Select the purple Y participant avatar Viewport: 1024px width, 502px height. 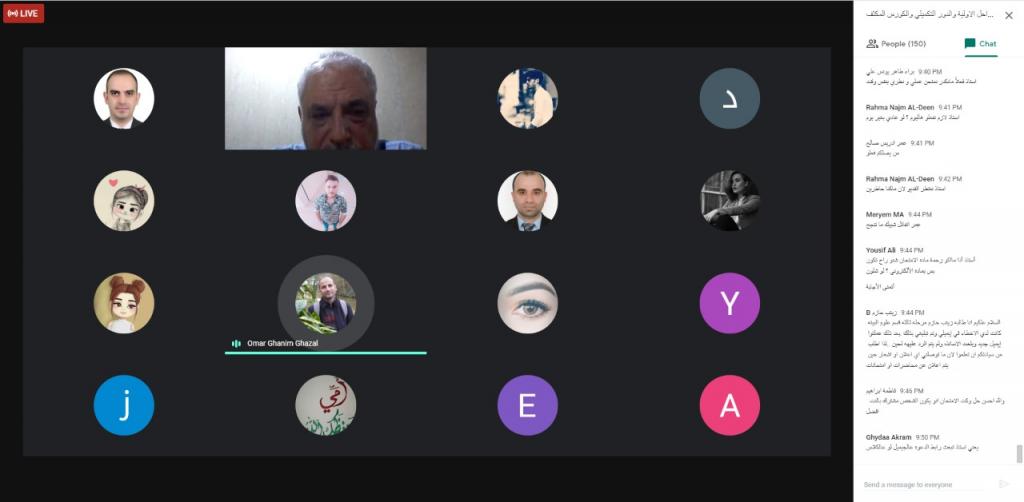(729, 303)
